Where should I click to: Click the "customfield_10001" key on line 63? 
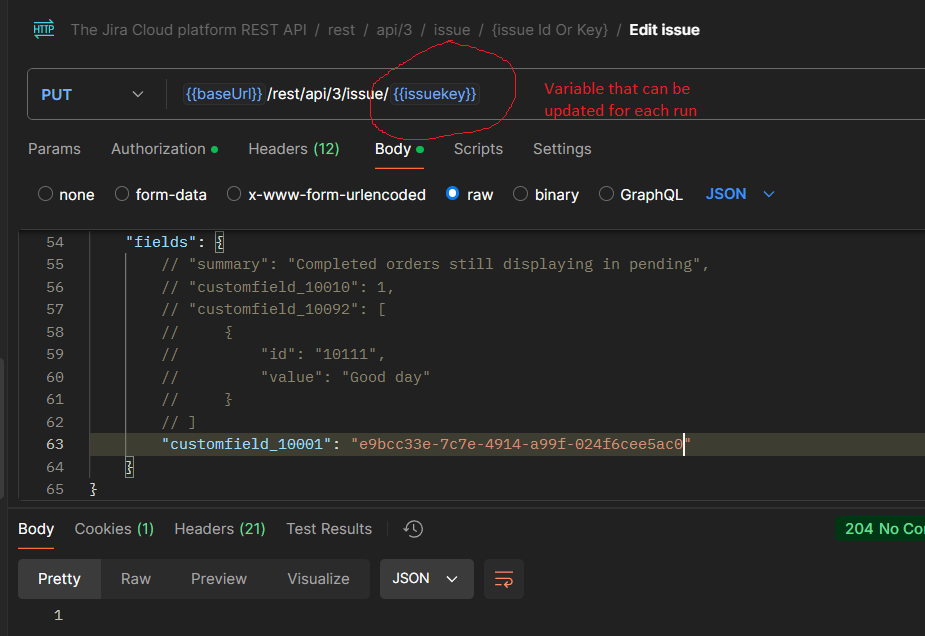[247, 444]
